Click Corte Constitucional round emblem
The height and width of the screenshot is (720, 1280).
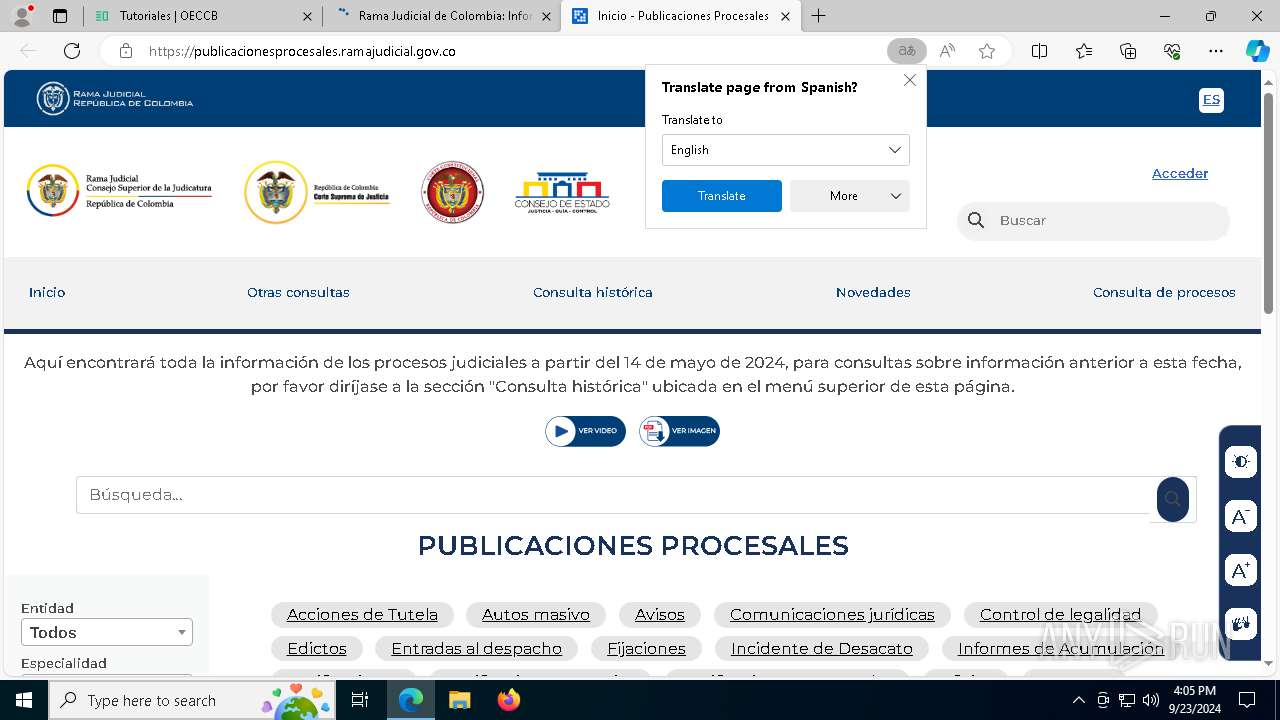(x=453, y=192)
